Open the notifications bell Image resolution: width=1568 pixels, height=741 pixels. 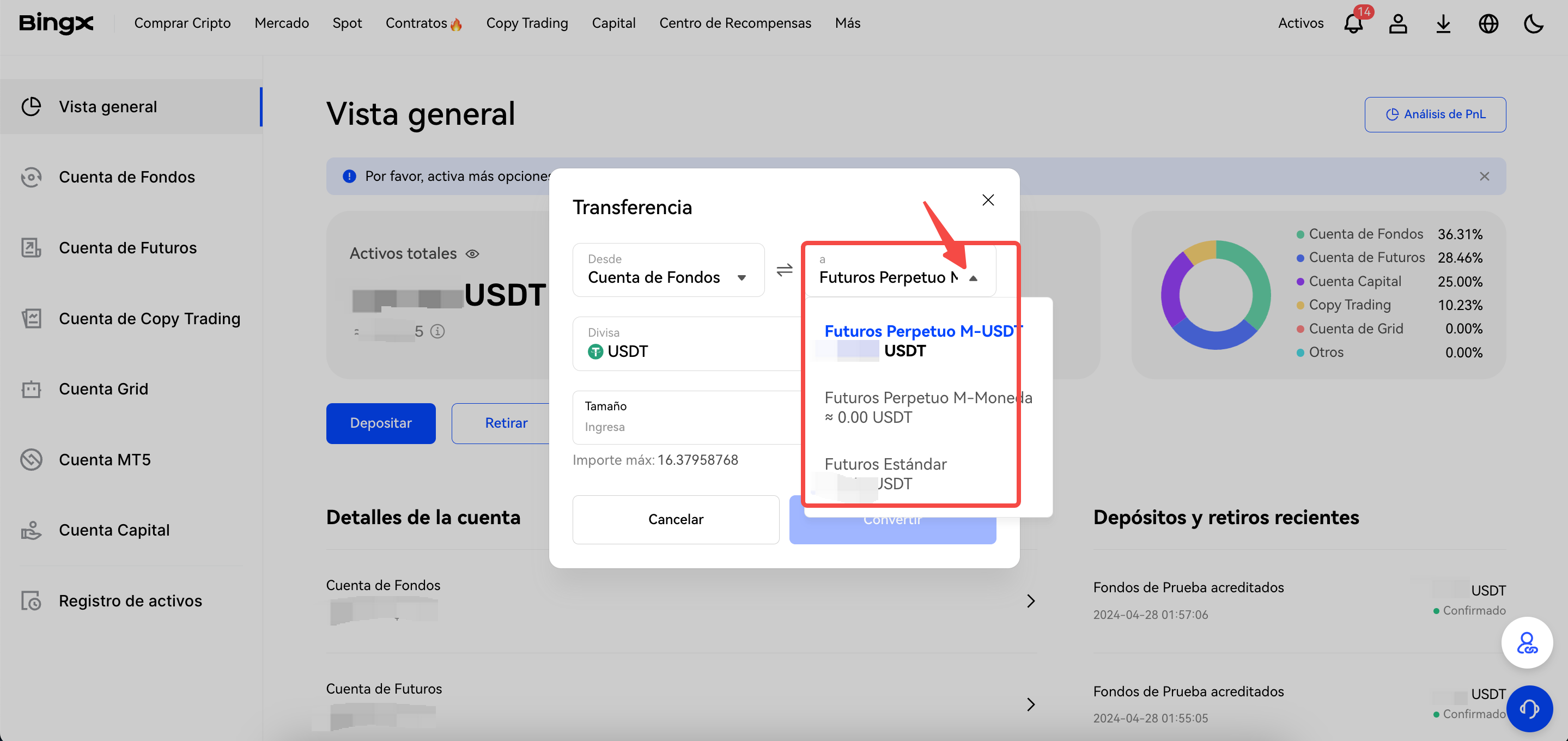pos(1353,23)
